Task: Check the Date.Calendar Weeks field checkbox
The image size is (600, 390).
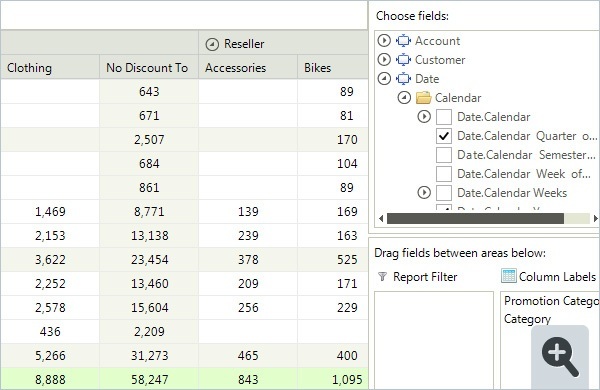Action: click(x=444, y=193)
